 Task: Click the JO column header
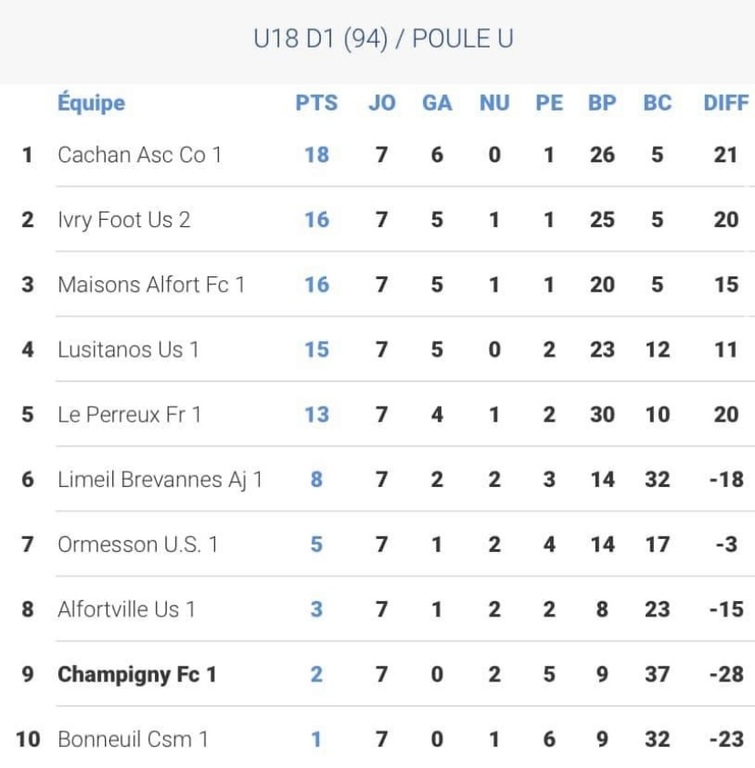coord(381,103)
